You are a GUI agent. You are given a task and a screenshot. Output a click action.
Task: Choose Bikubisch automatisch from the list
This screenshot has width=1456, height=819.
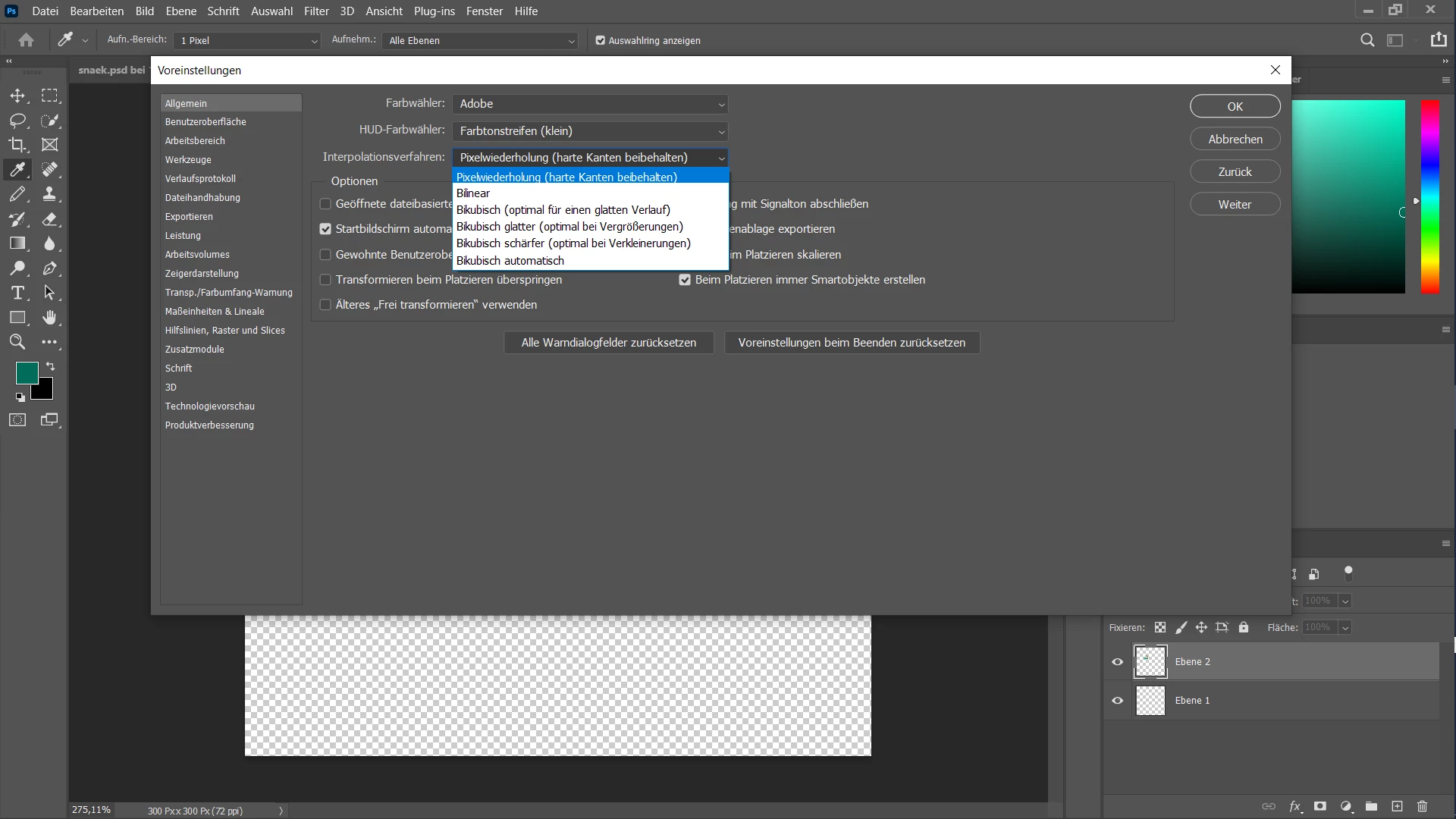pos(510,261)
